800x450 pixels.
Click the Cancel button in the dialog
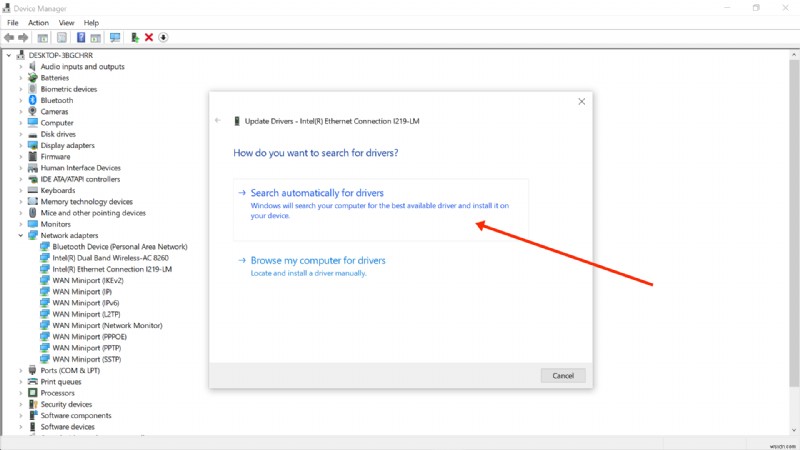pos(563,376)
